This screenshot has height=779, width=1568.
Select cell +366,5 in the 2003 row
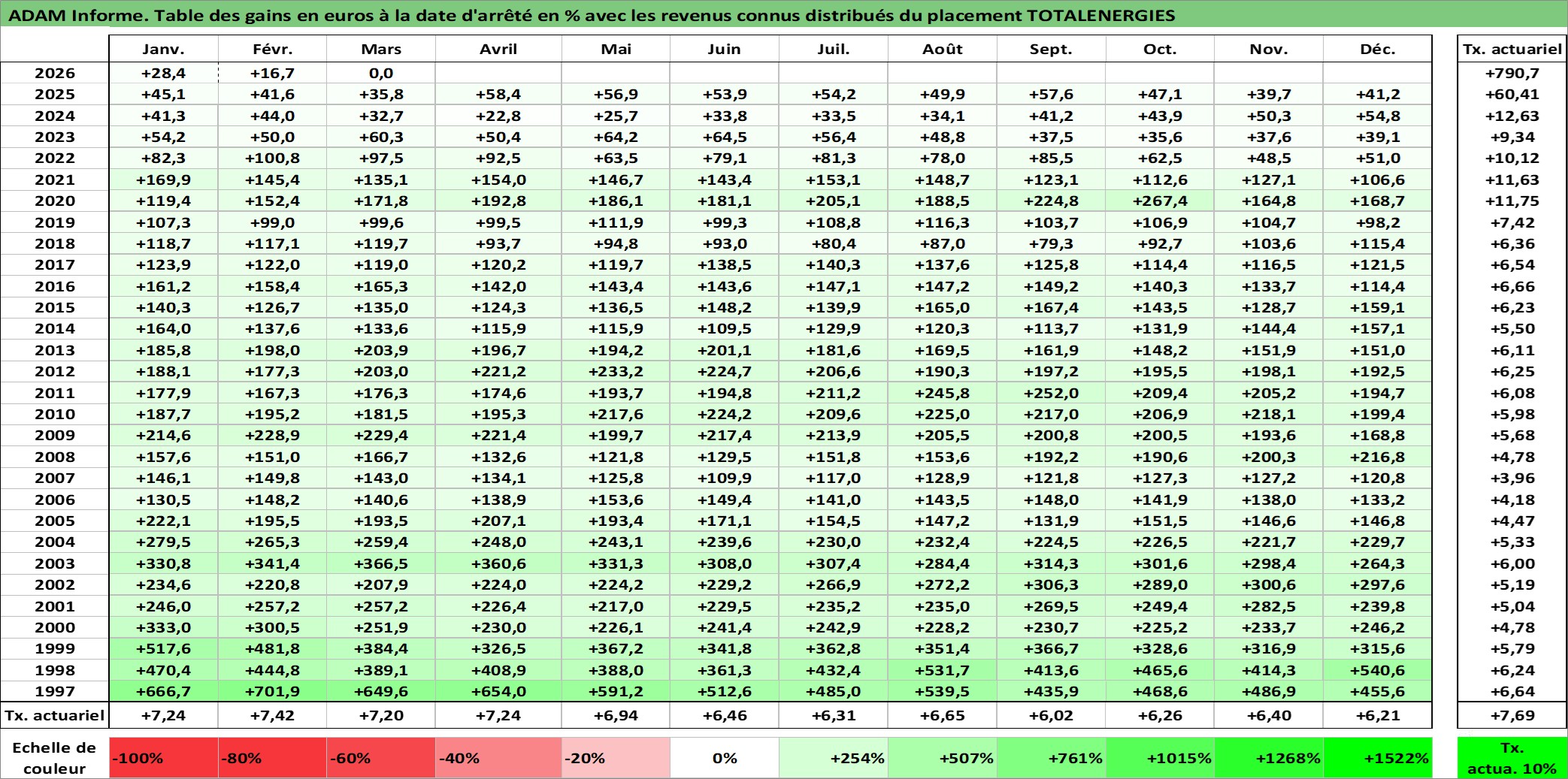381,563
